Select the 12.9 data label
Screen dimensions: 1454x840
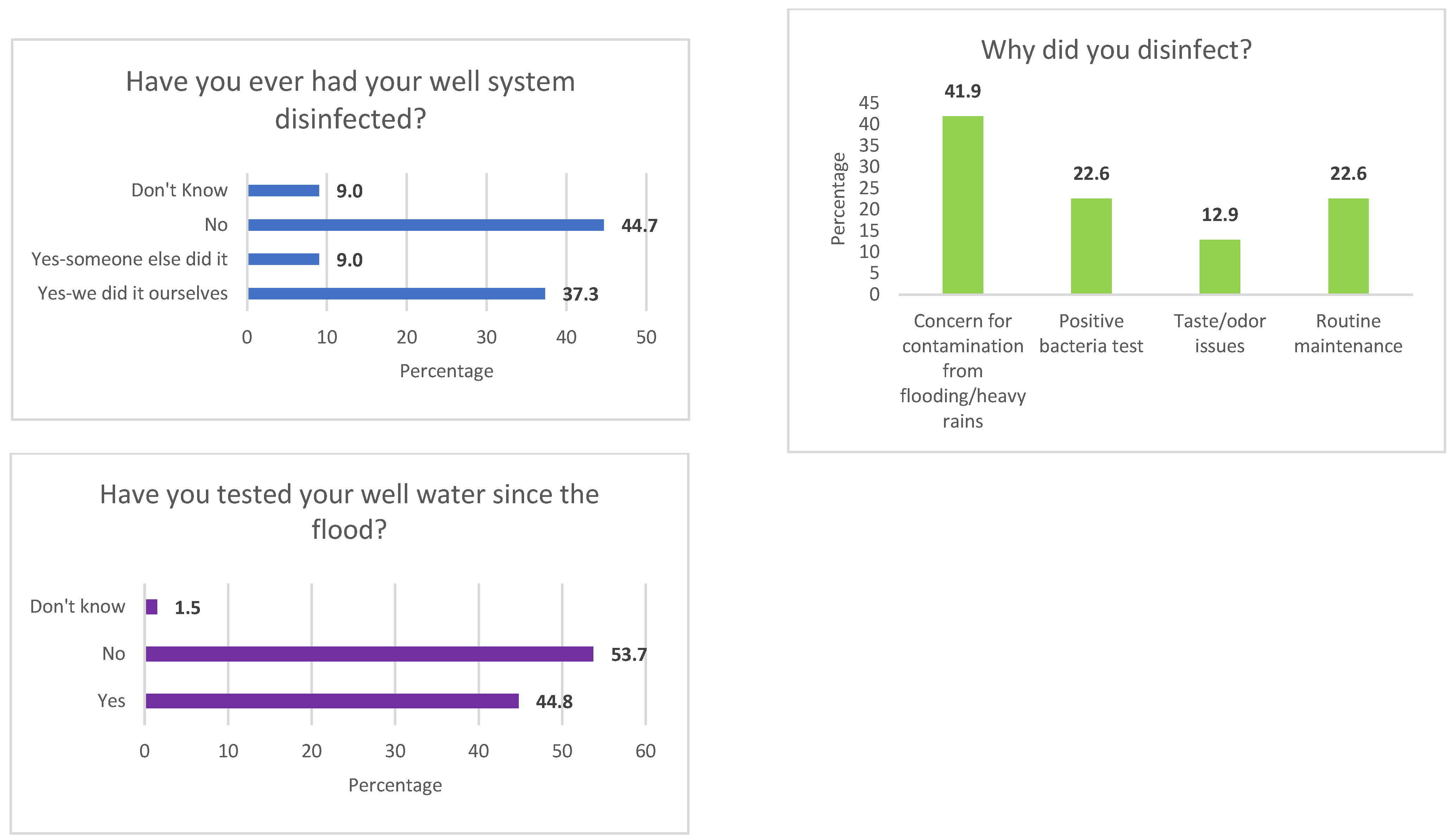[1219, 215]
